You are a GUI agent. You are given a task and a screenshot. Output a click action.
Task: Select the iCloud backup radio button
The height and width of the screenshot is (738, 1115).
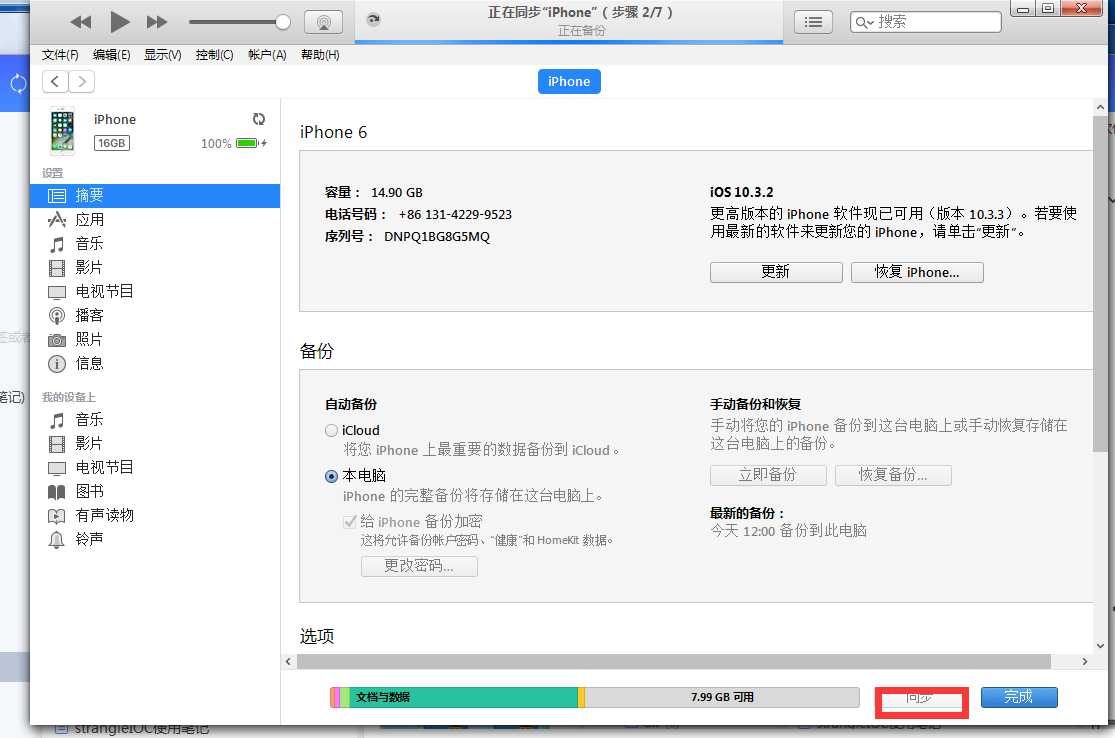331,431
